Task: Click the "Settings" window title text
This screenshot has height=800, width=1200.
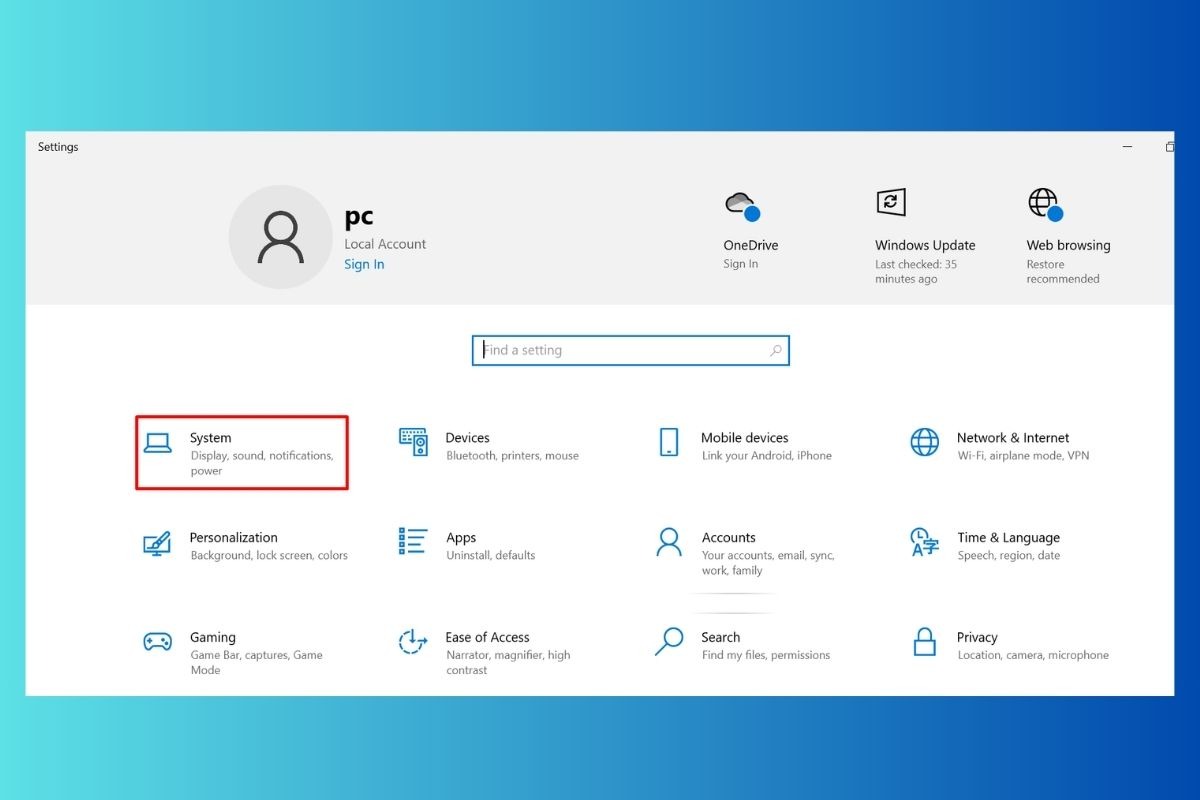Action: (x=58, y=147)
